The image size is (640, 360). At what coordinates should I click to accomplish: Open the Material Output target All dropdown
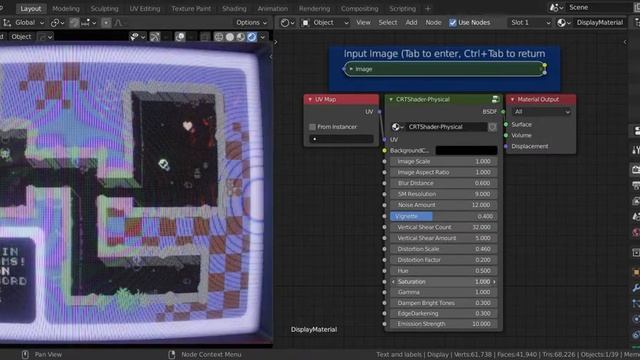[541, 112]
